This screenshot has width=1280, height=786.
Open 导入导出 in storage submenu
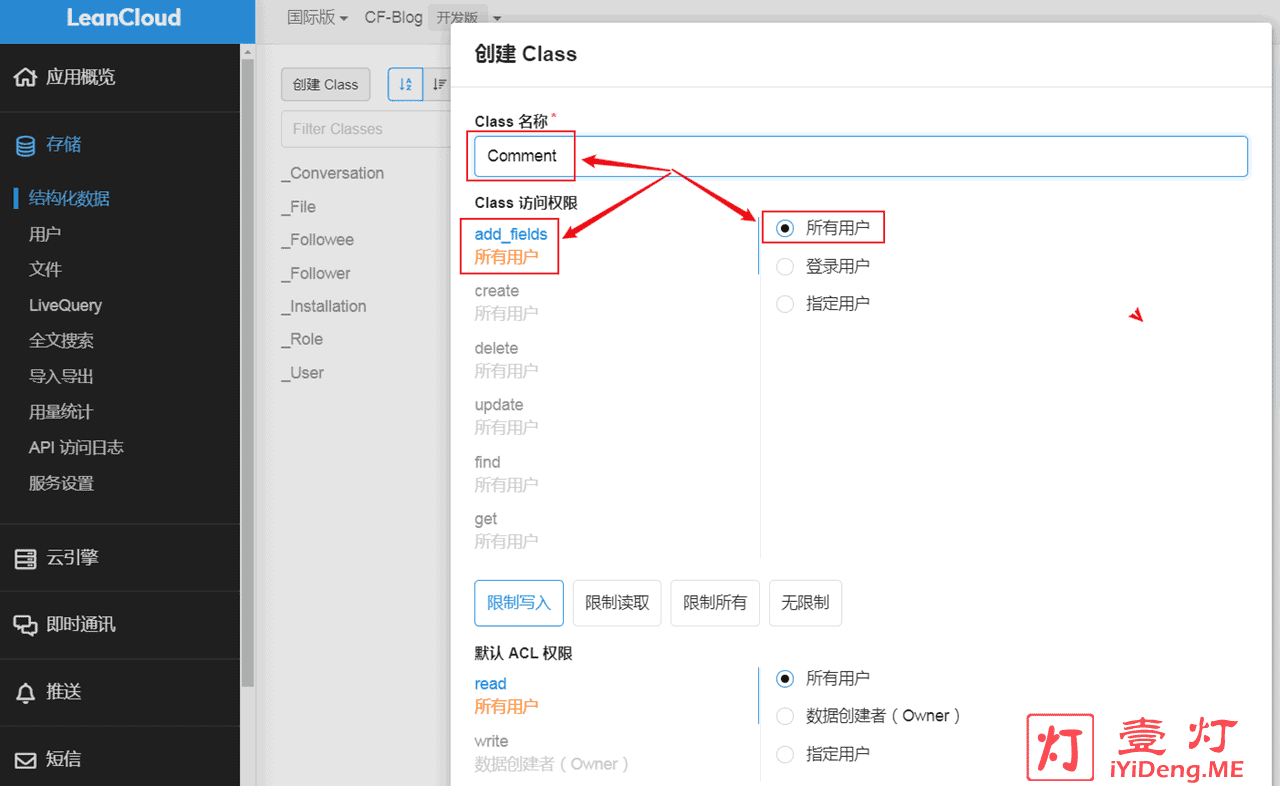(x=61, y=377)
